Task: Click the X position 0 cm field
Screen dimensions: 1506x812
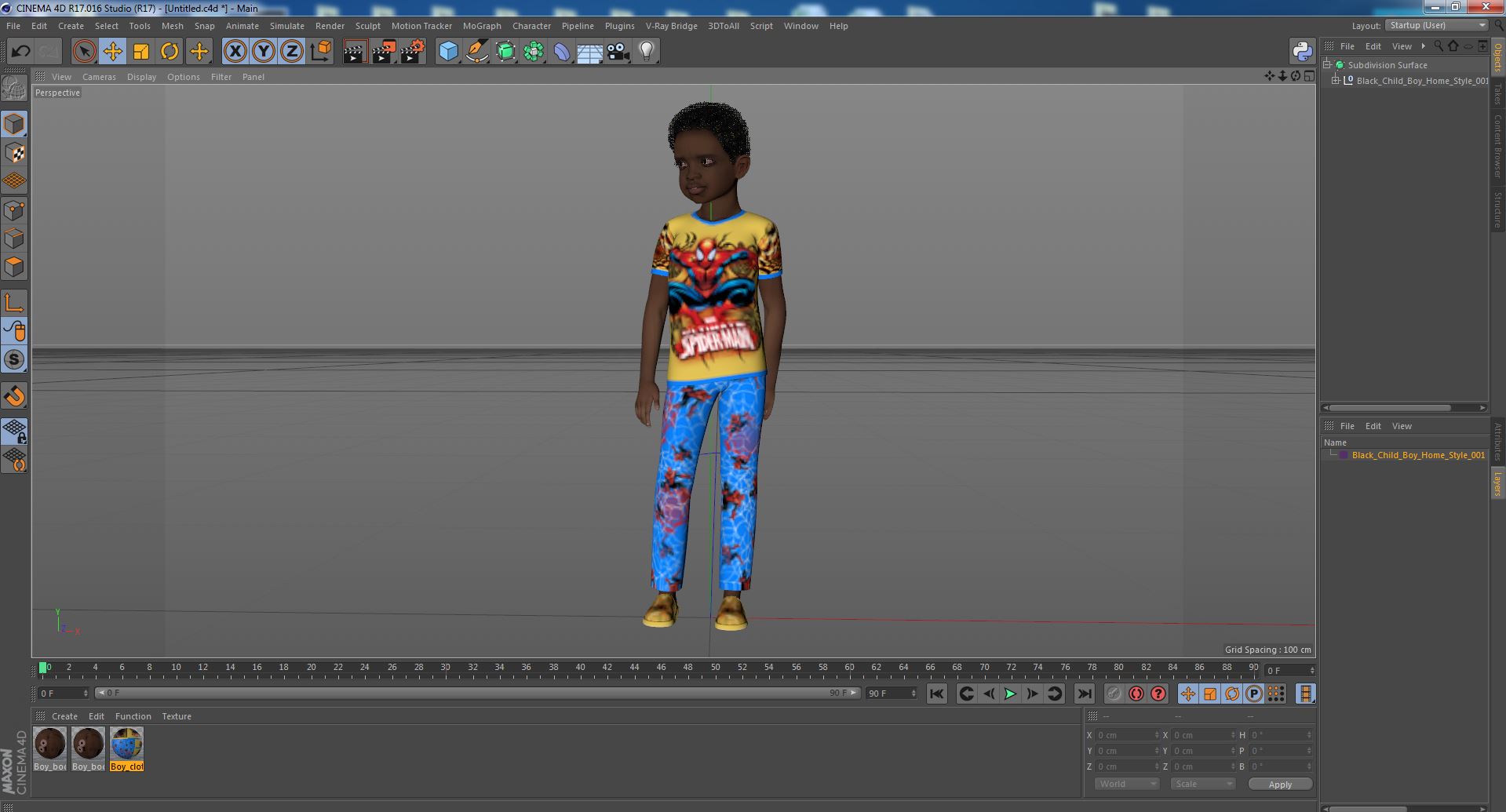Action: point(1127,735)
